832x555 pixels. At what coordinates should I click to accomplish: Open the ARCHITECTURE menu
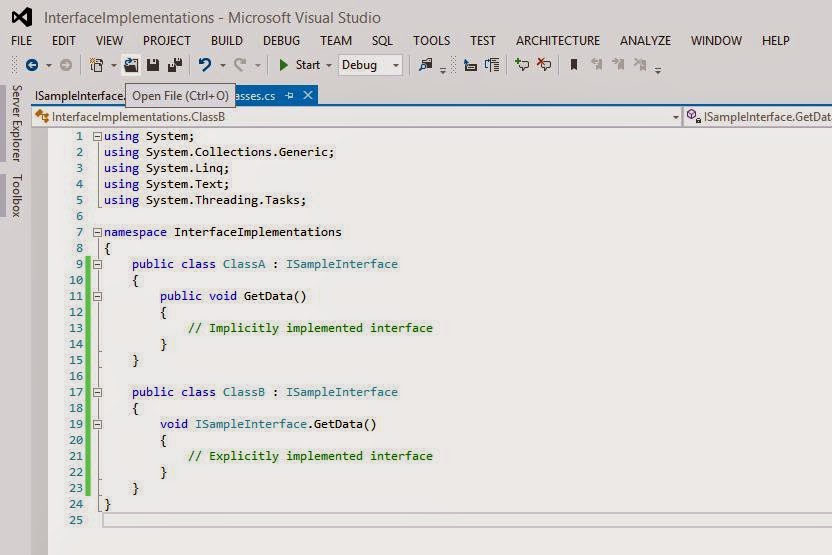pyautogui.click(x=558, y=41)
